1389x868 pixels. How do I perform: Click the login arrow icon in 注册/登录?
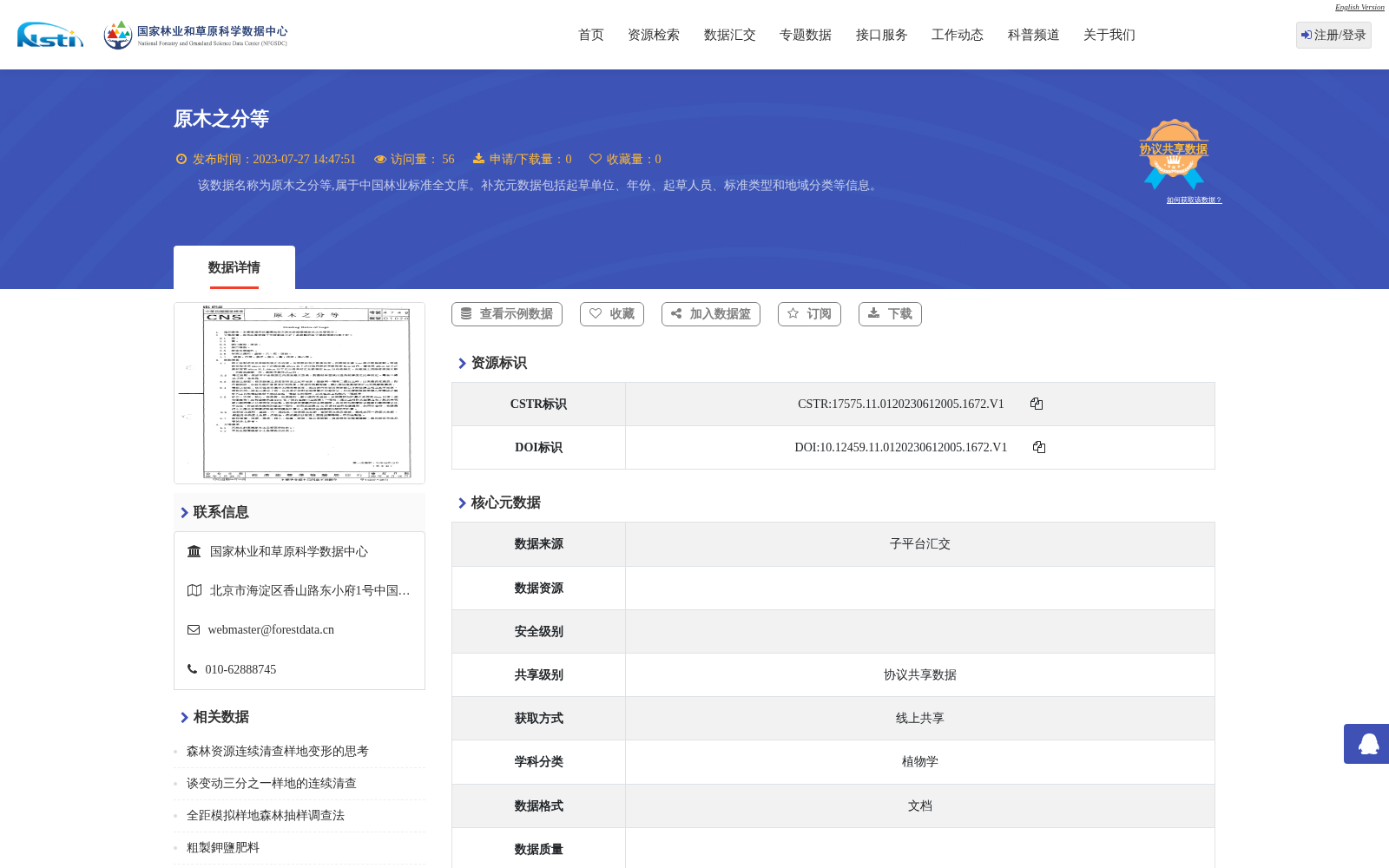[1307, 35]
